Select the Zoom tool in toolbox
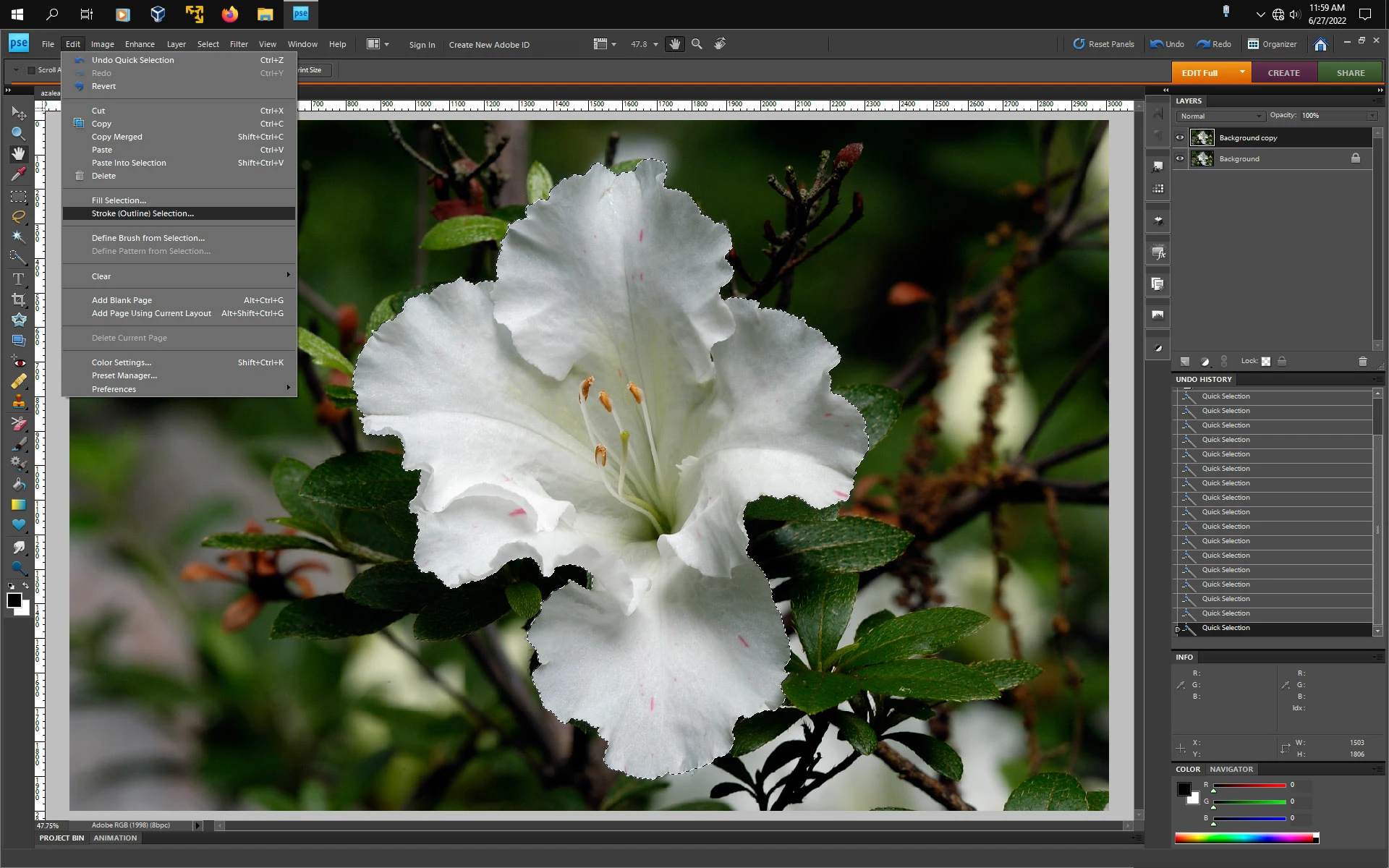Screen dimensions: 1389x868 coord(19,133)
